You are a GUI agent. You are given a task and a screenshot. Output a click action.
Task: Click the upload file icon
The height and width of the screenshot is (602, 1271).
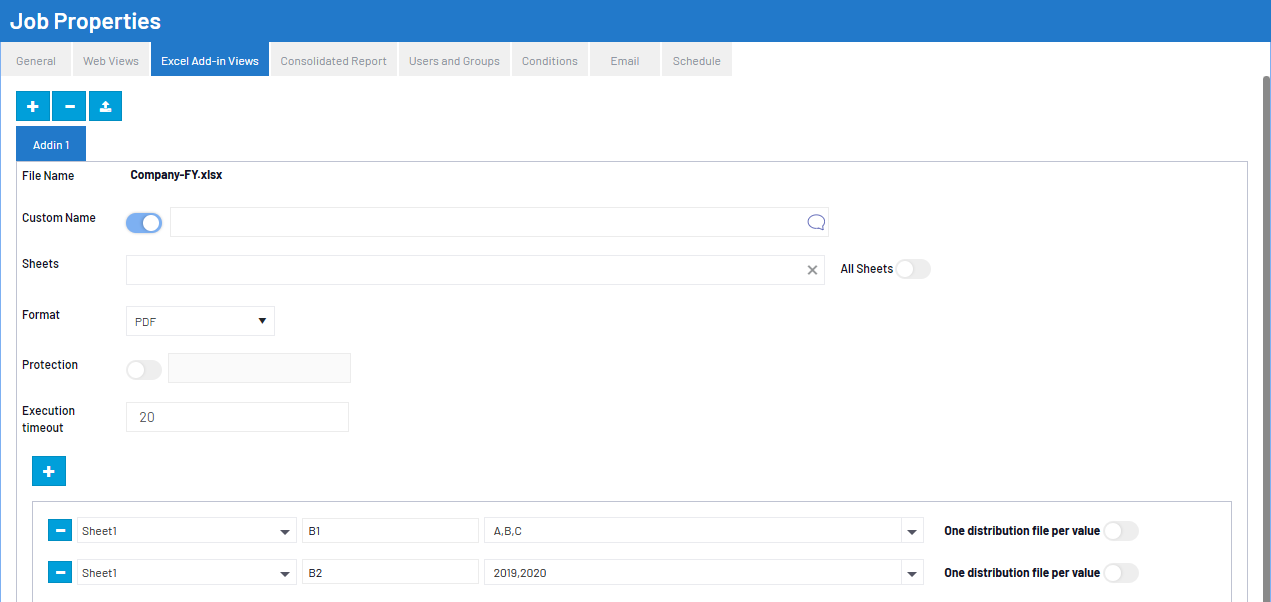[x=105, y=106]
